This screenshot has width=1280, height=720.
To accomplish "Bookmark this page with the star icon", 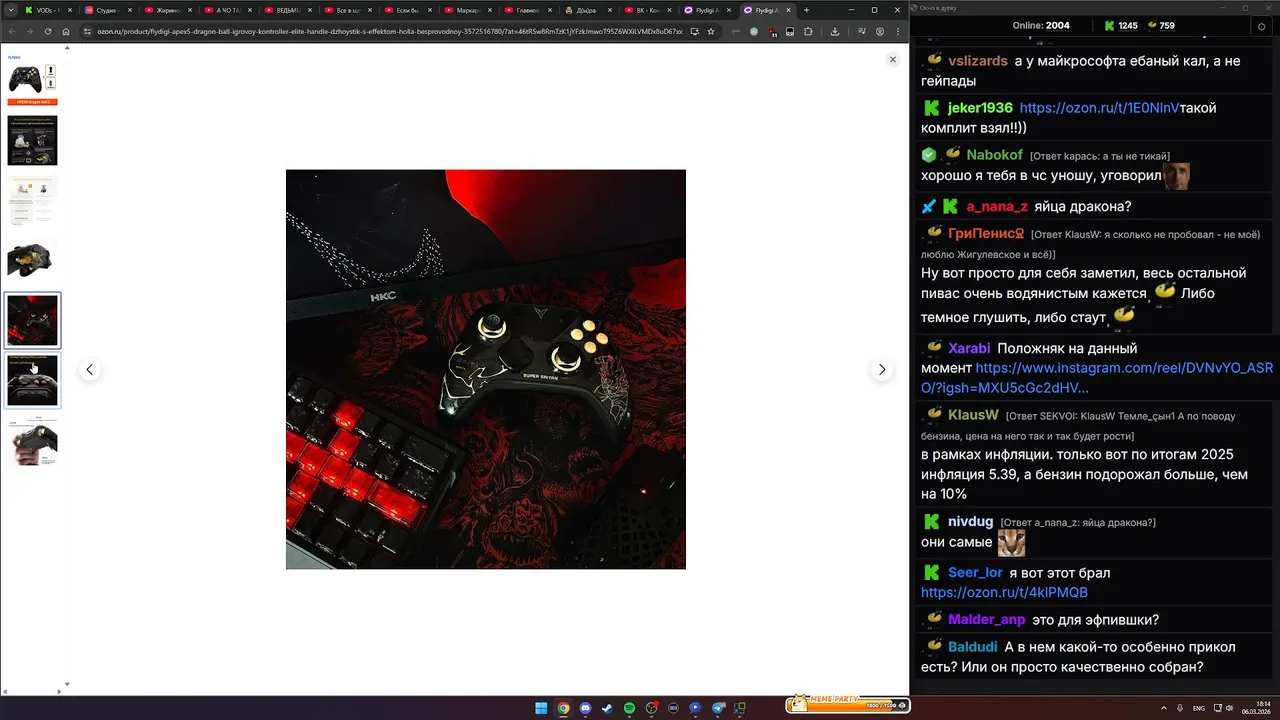I will point(711,31).
